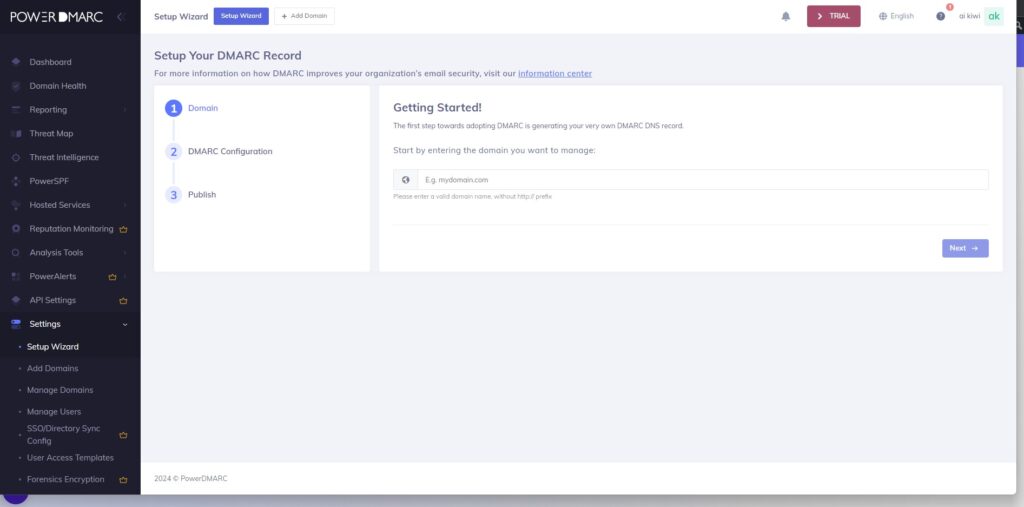The width and height of the screenshot is (1024, 507).
Task: Click the Domain Health shield icon
Action: [16, 86]
